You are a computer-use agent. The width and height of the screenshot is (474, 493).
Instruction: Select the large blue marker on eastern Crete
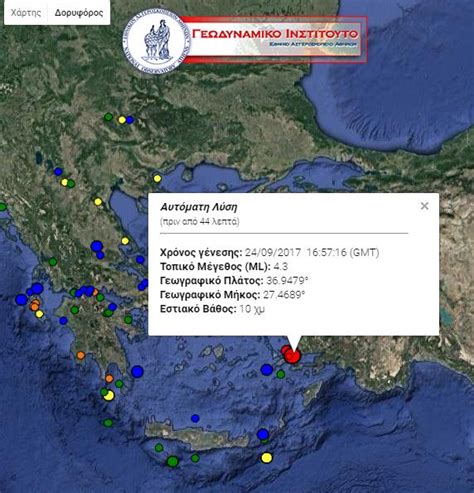(x=263, y=434)
